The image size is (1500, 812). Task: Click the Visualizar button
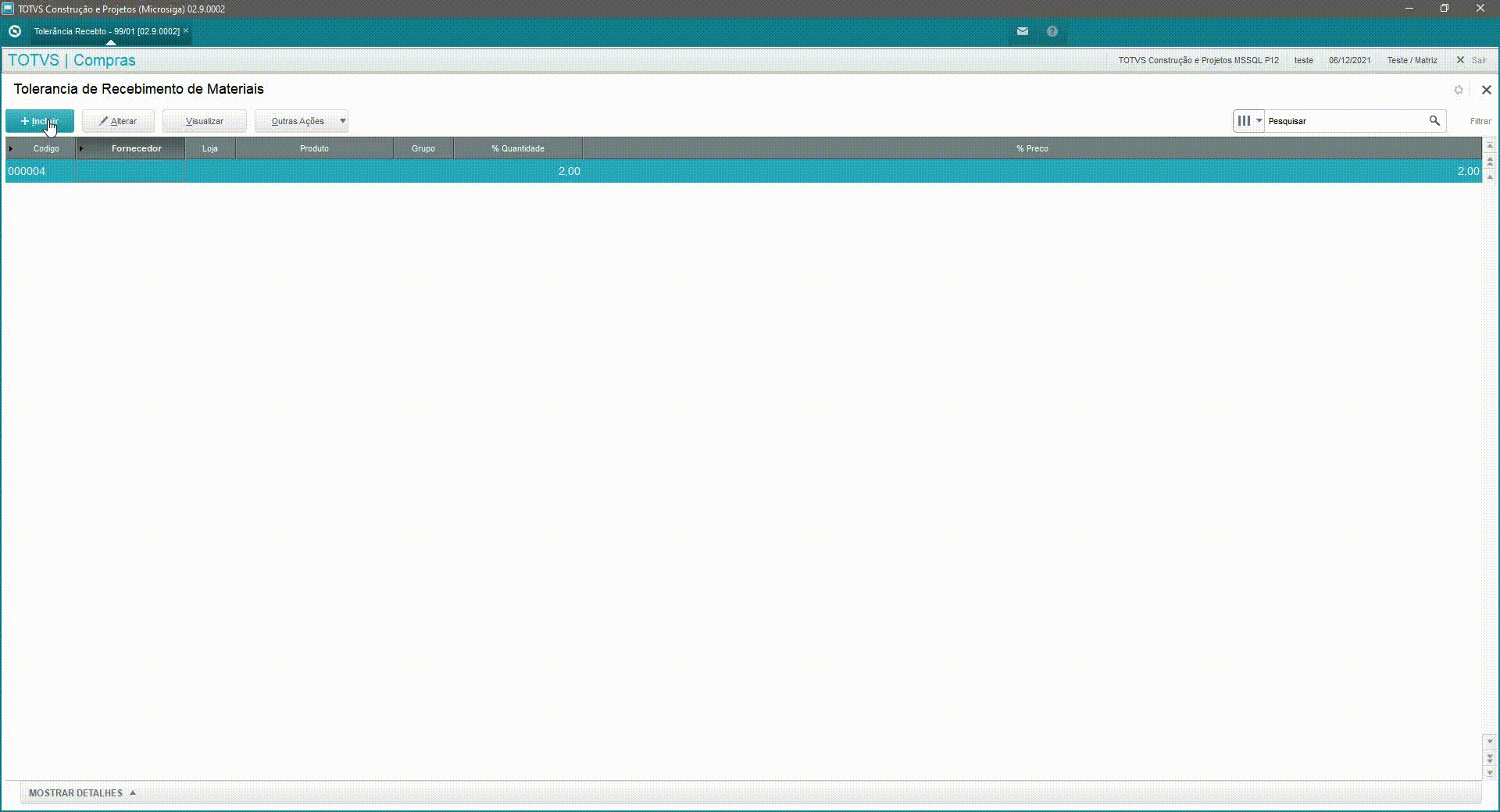point(205,121)
